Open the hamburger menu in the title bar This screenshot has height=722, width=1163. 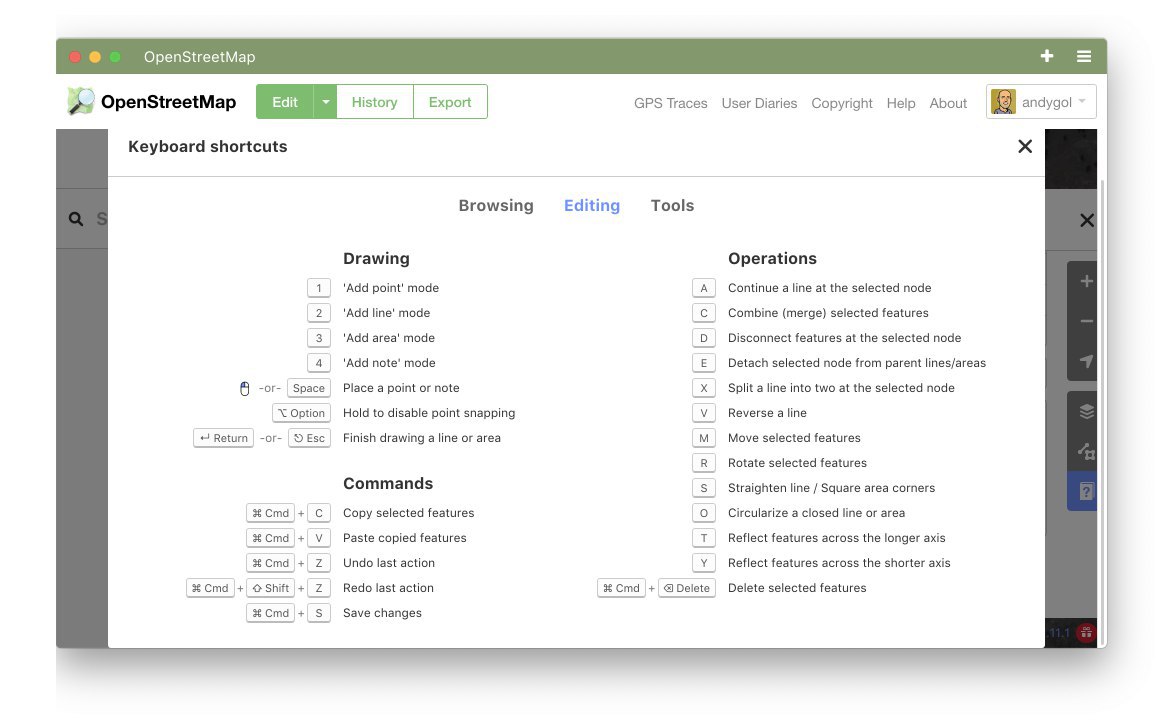pyautogui.click(x=1084, y=56)
